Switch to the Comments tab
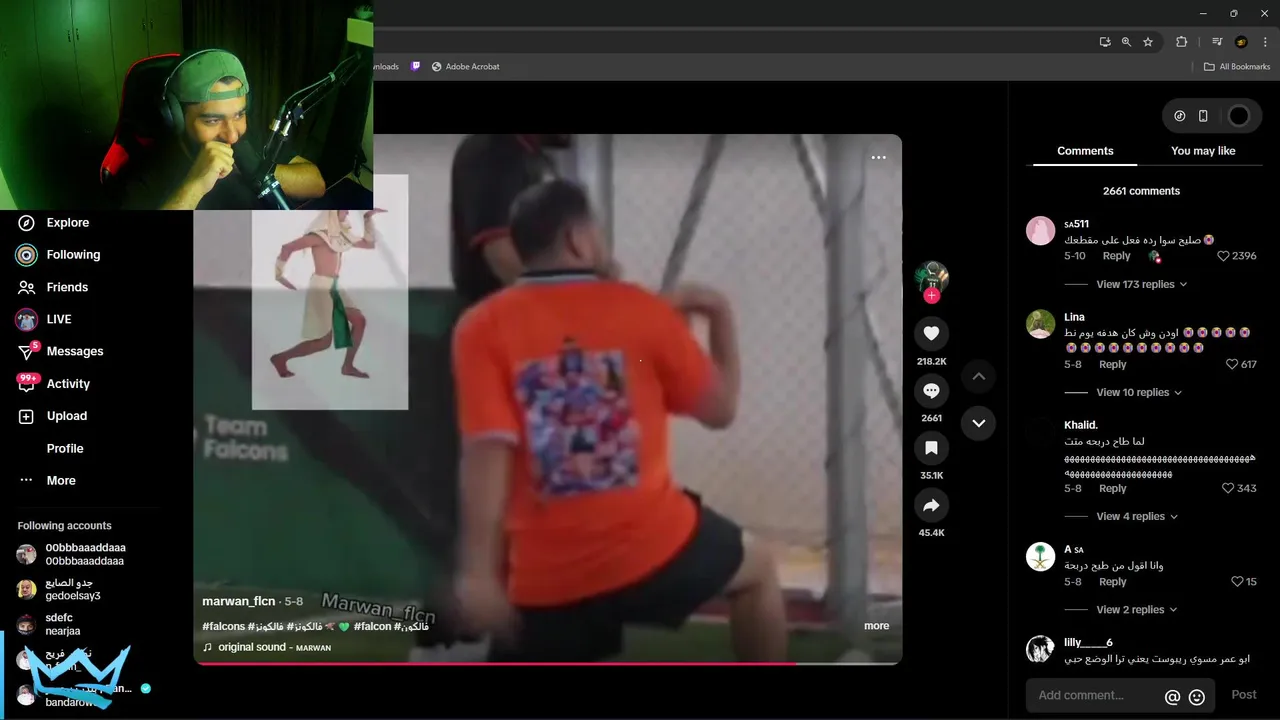This screenshot has height=720, width=1280. (1085, 151)
